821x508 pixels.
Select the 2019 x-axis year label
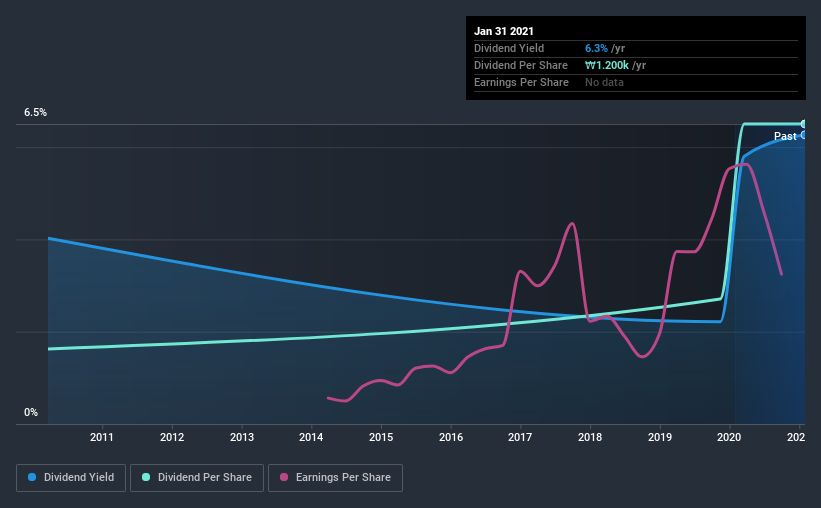coord(660,437)
